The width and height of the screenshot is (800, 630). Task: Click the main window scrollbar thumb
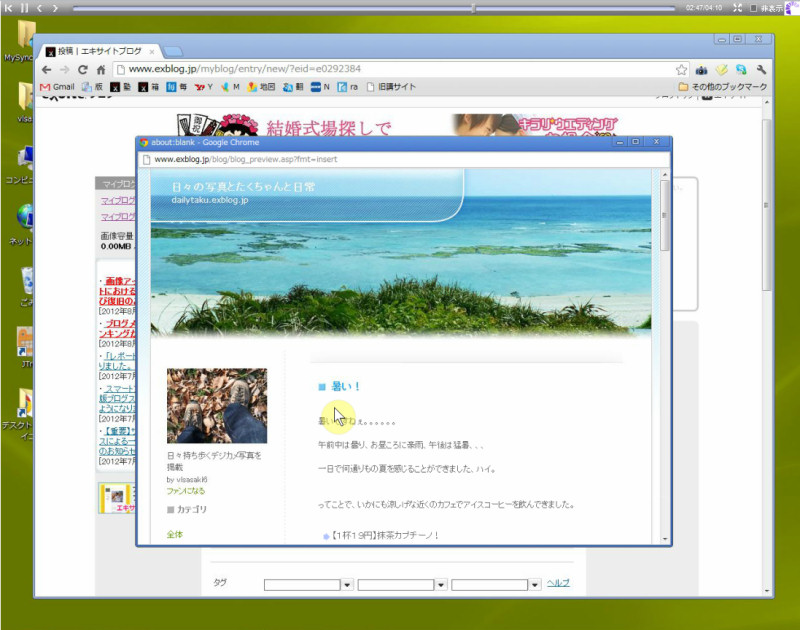pos(766,205)
